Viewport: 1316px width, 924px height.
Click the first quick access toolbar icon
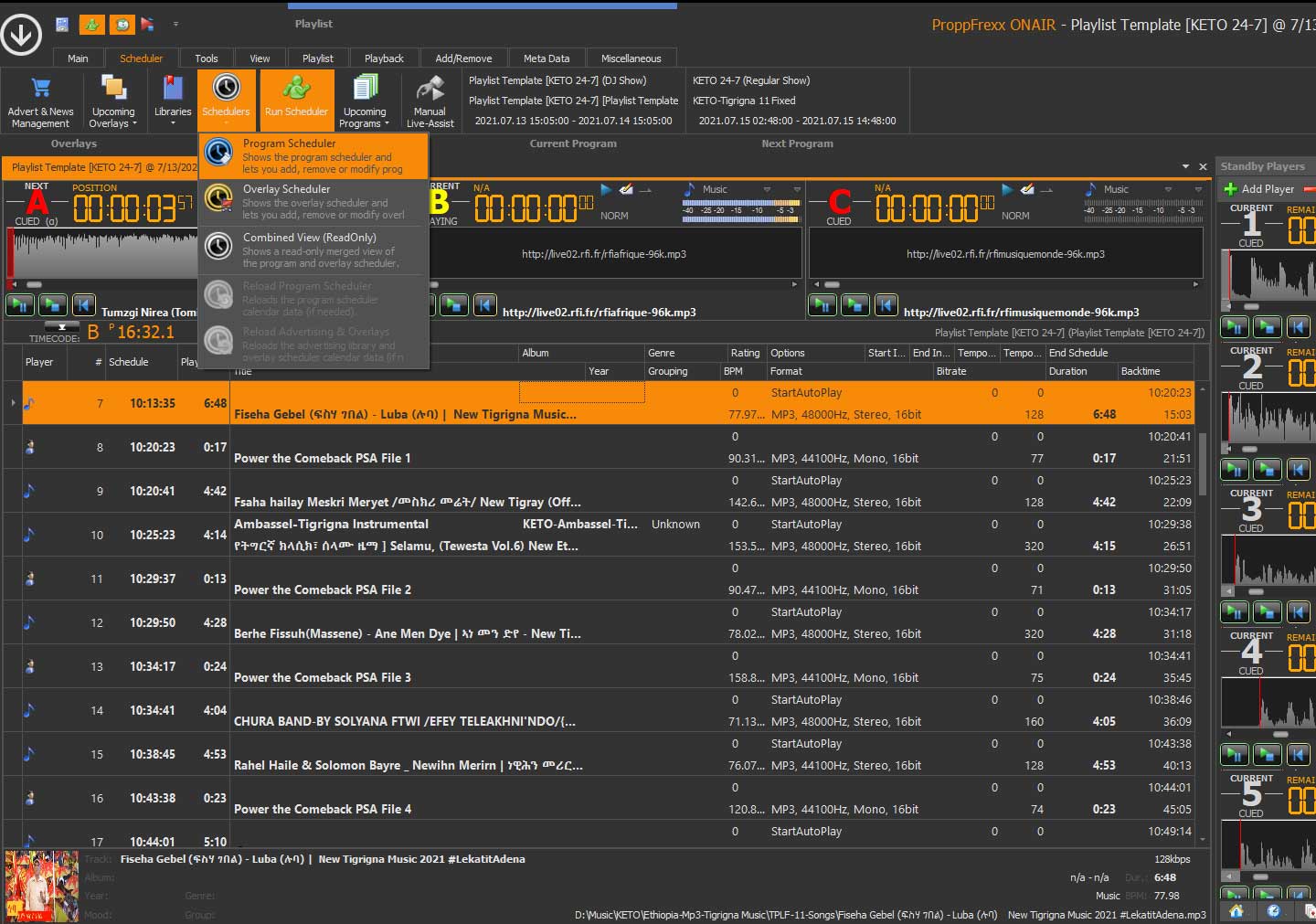(x=62, y=25)
